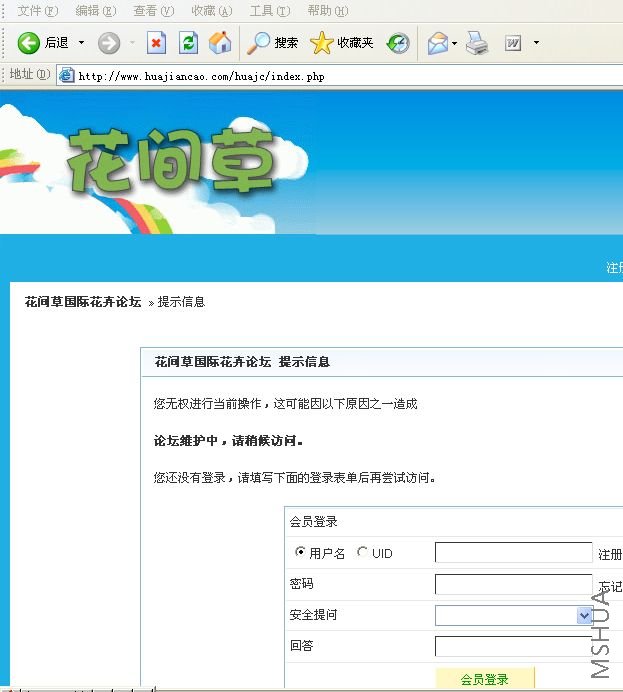Click the 回答 answer field

coord(514,647)
